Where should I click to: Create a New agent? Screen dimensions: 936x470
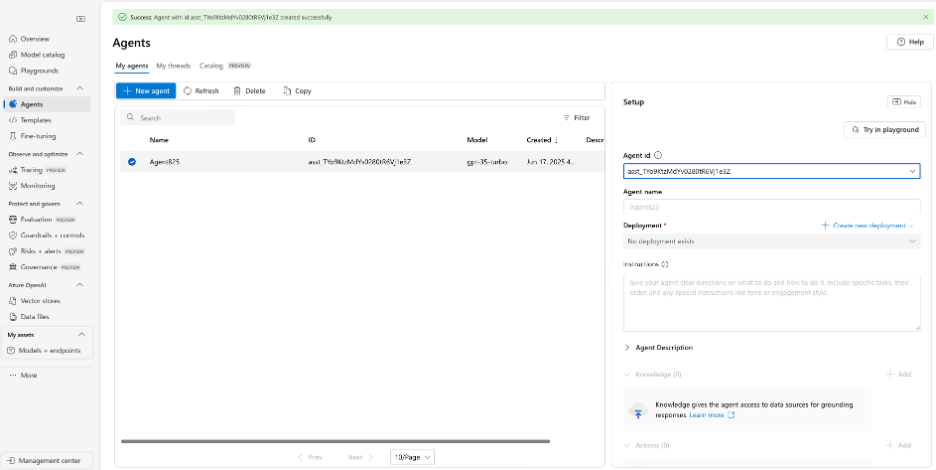(x=146, y=91)
